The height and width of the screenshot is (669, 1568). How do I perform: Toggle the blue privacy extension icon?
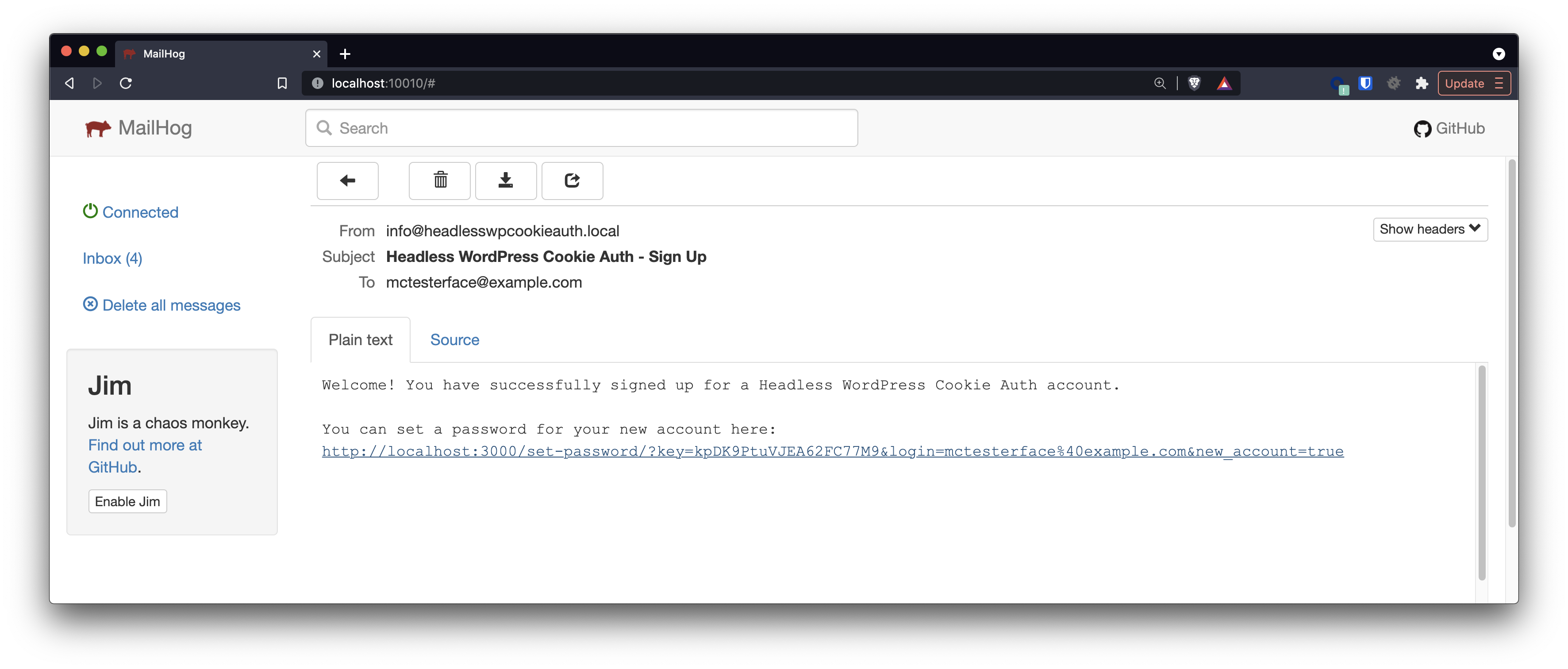click(1365, 83)
